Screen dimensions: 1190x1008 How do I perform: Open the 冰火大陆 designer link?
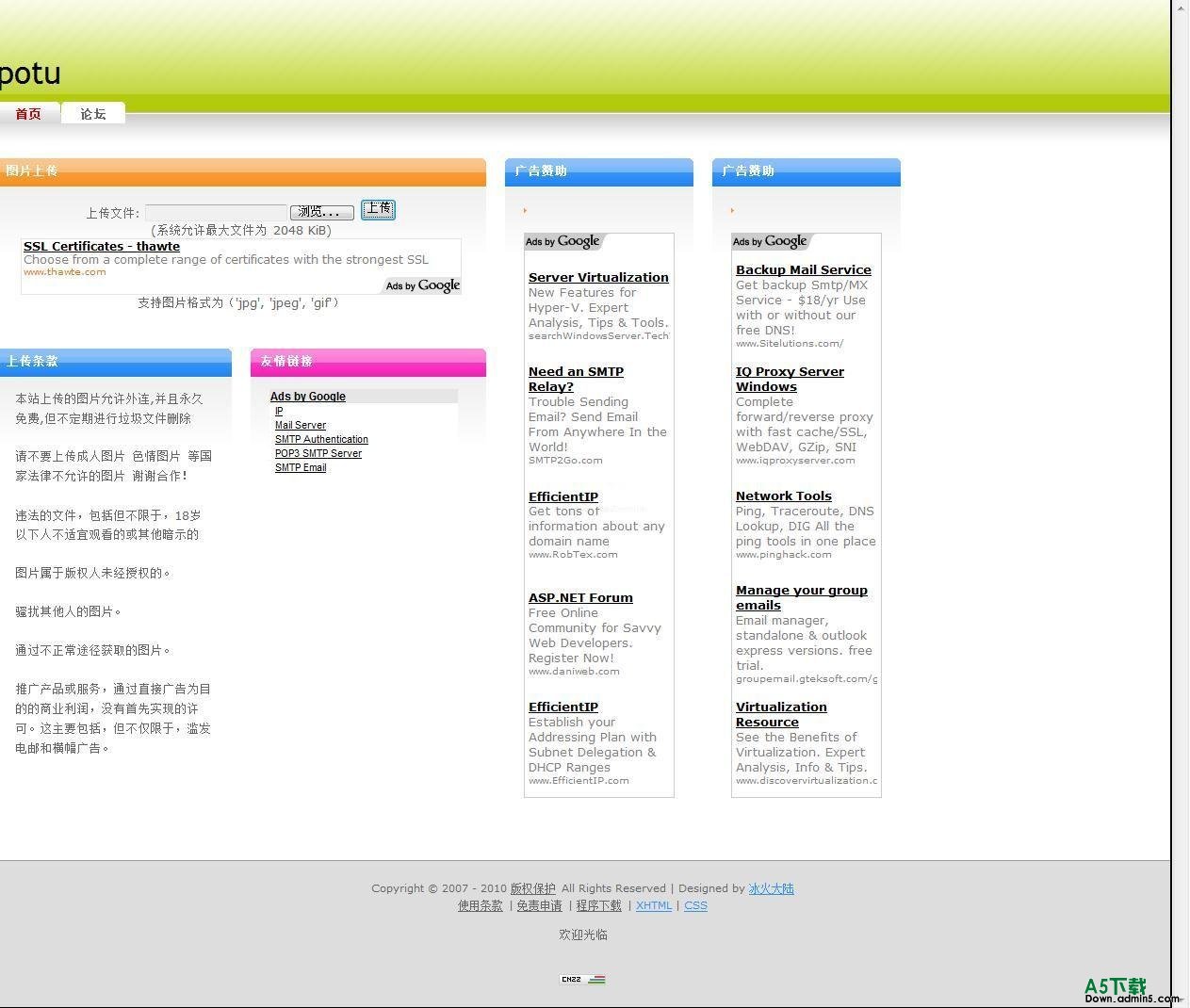[771, 889]
